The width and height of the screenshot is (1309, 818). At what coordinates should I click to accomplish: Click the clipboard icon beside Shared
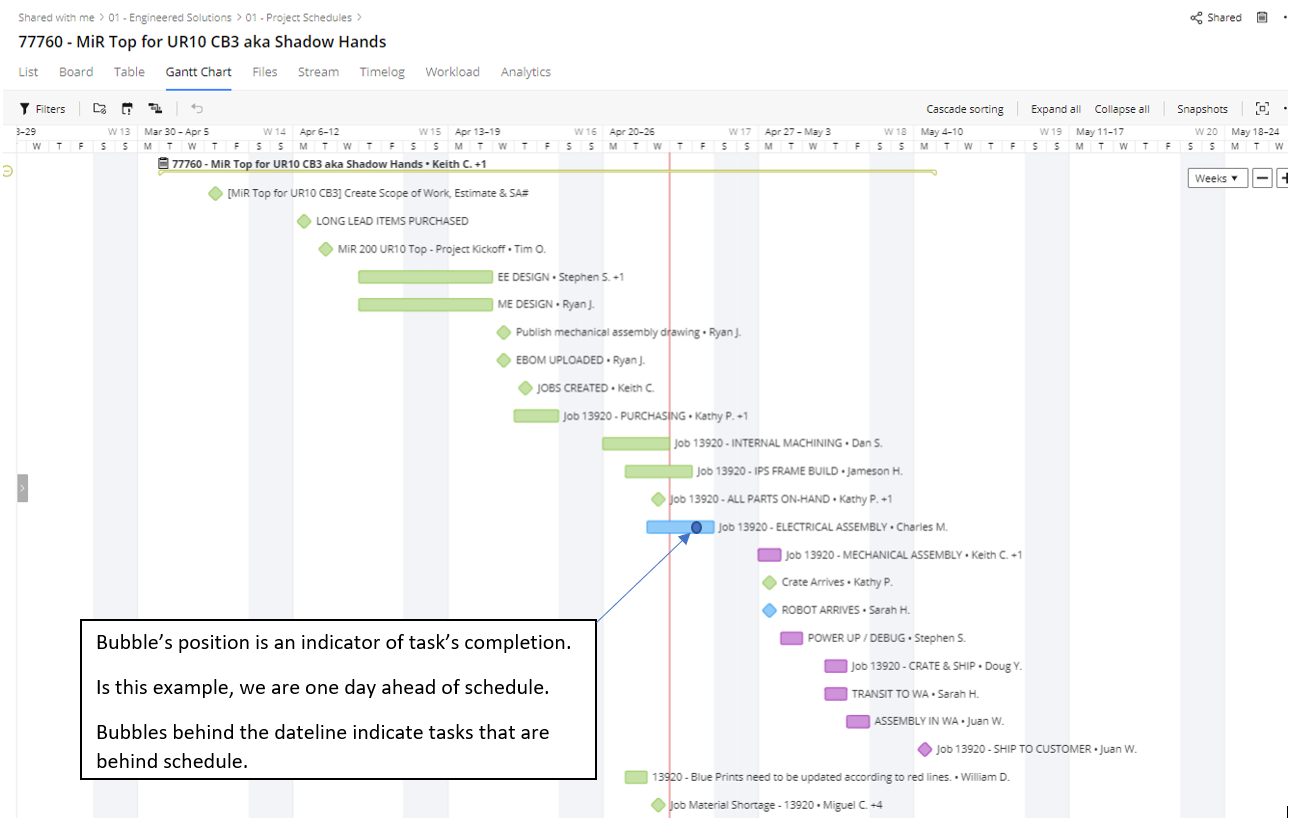click(x=1262, y=18)
